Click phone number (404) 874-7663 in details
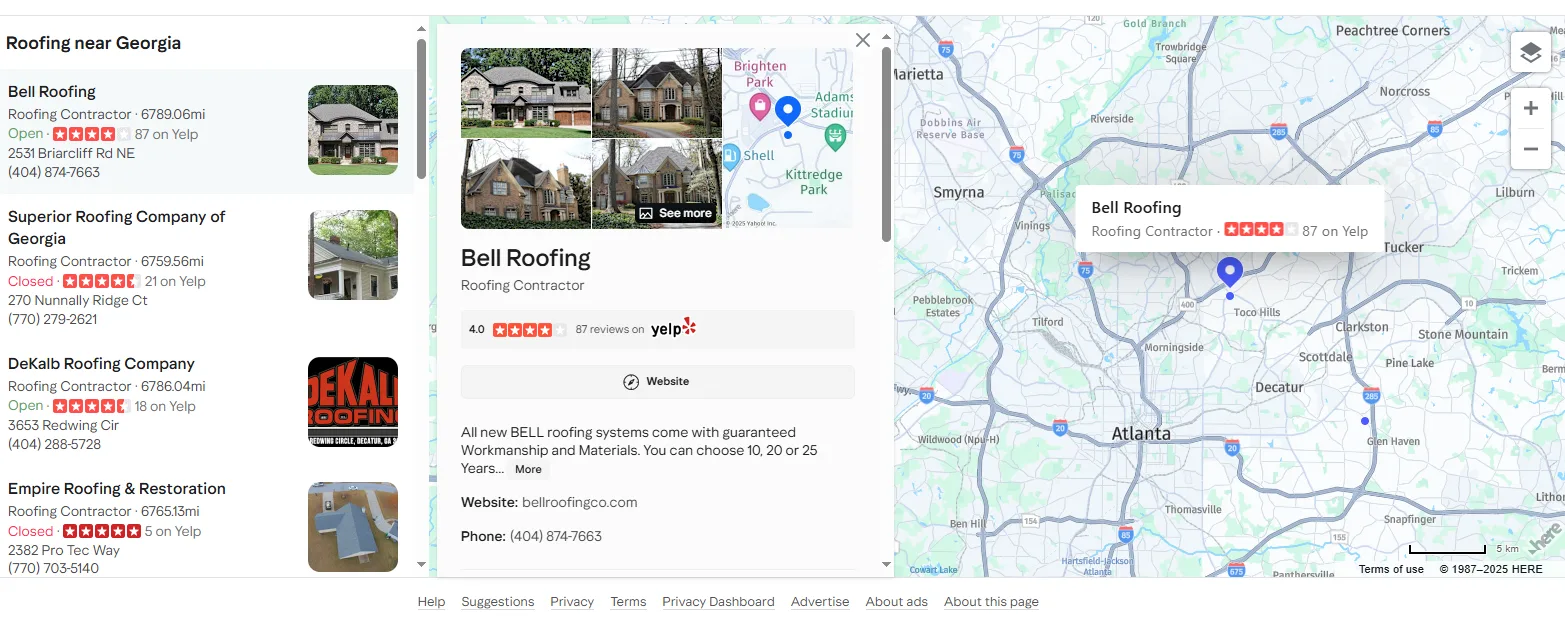Screen dimensions: 1565x621 tap(556, 536)
